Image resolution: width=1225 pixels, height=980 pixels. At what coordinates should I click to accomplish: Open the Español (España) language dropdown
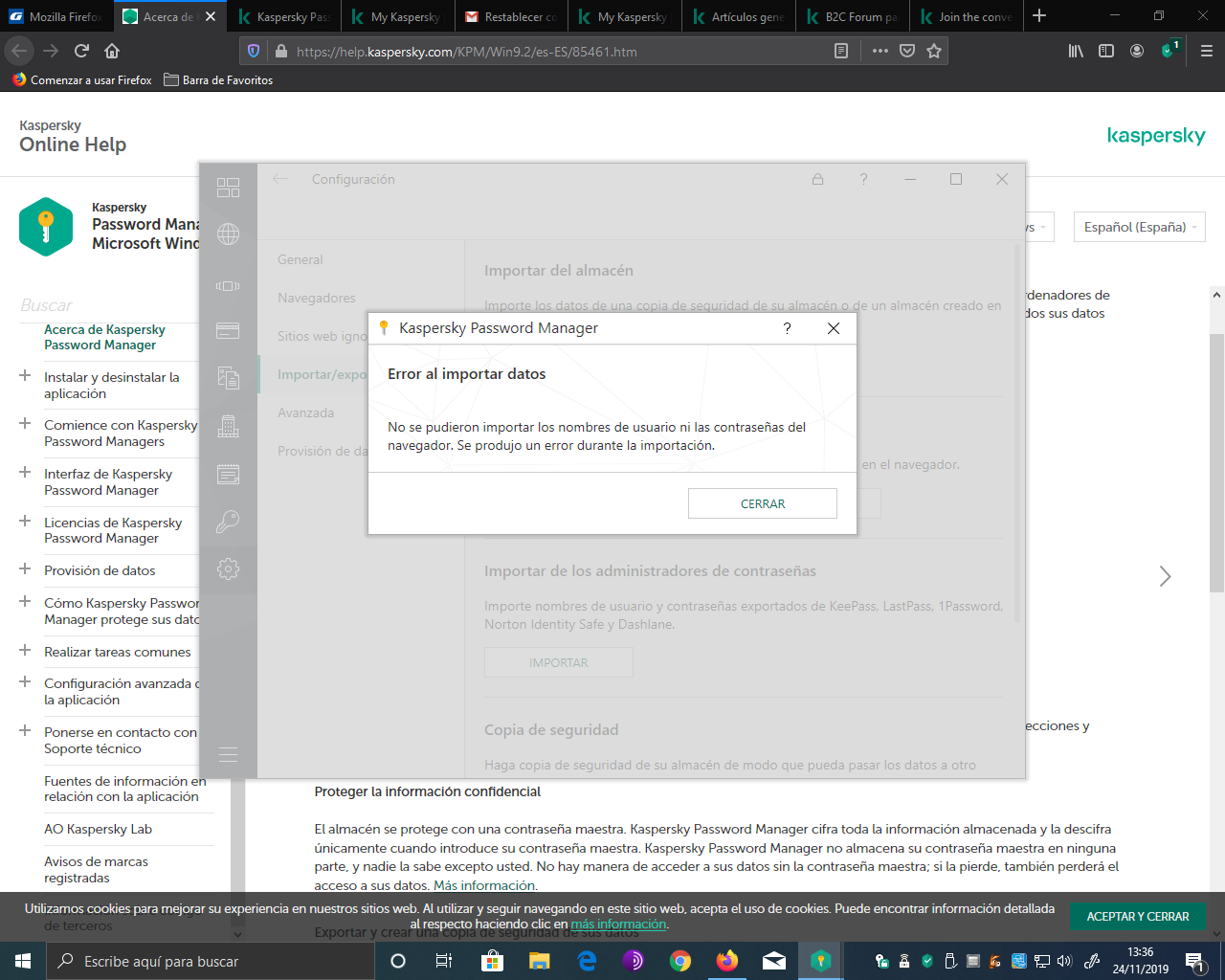1139,227
